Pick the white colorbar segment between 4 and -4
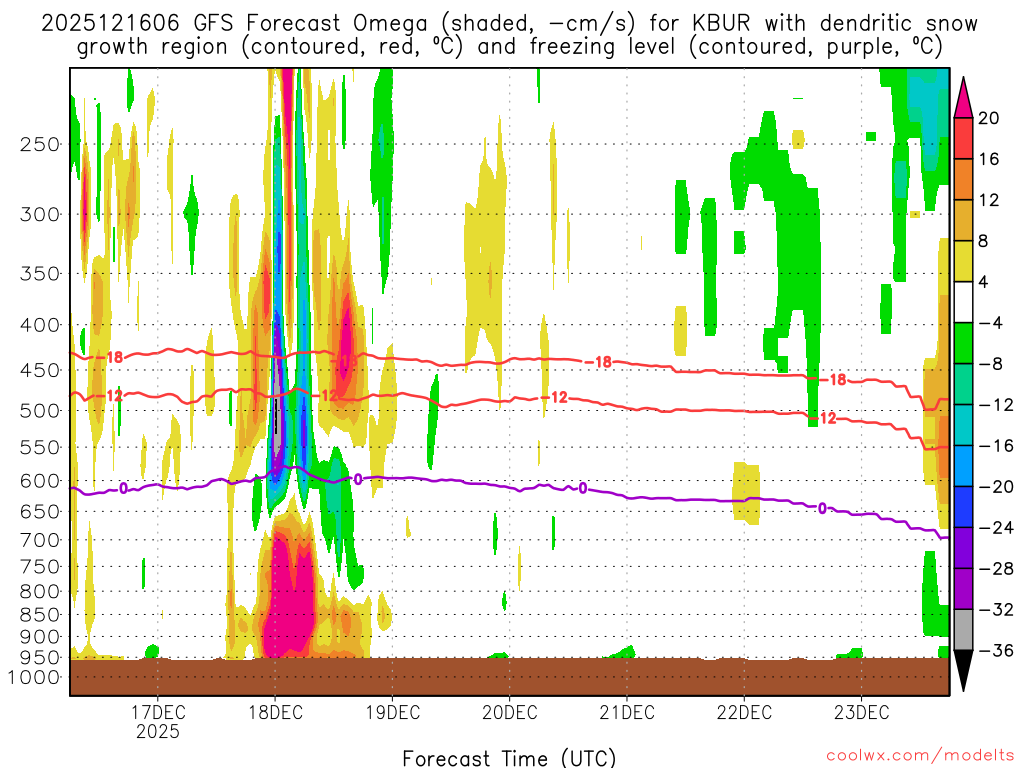The height and width of the screenshot is (768, 1024). [x=964, y=303]
